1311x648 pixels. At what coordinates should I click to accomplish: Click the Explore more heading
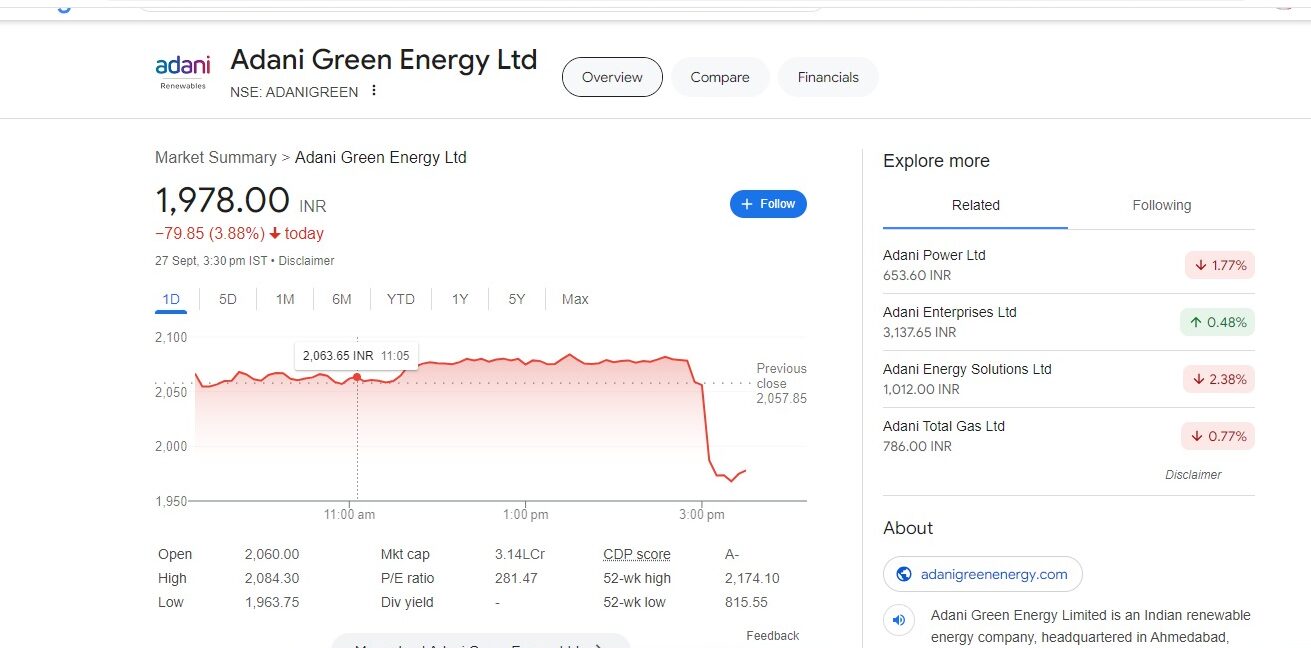point(936,161)
